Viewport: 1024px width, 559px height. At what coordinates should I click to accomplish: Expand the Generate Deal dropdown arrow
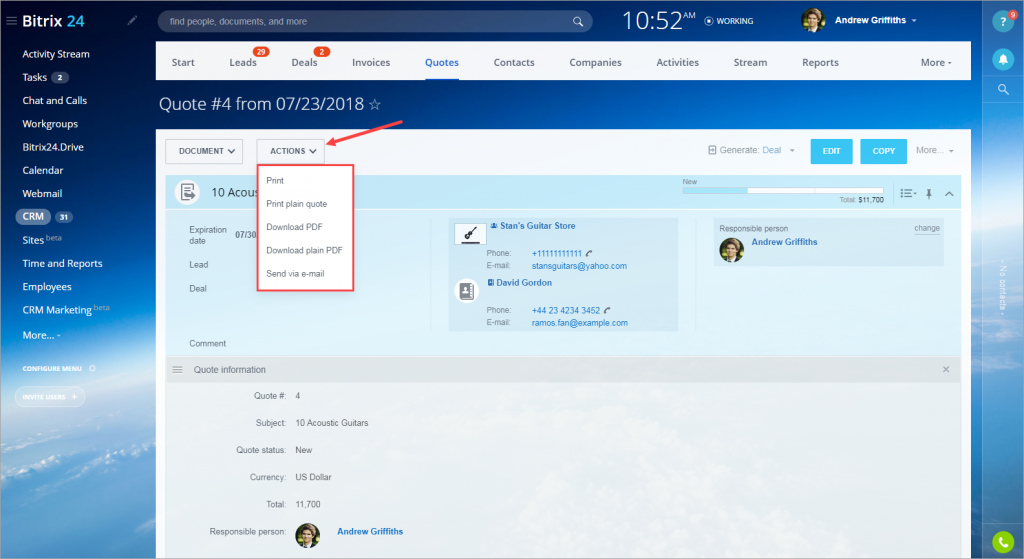click(792, 151)
